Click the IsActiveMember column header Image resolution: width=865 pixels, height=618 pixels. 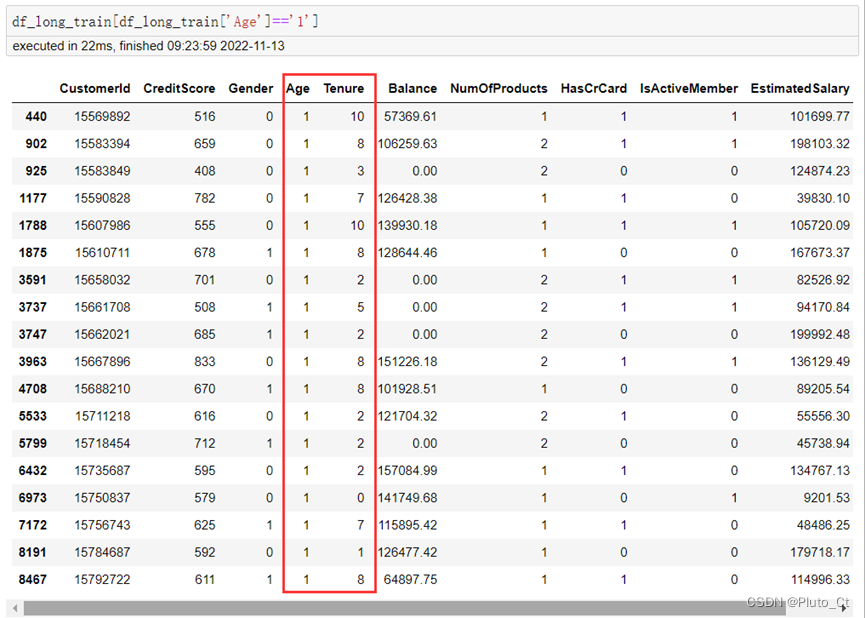[x=688, y=88]
